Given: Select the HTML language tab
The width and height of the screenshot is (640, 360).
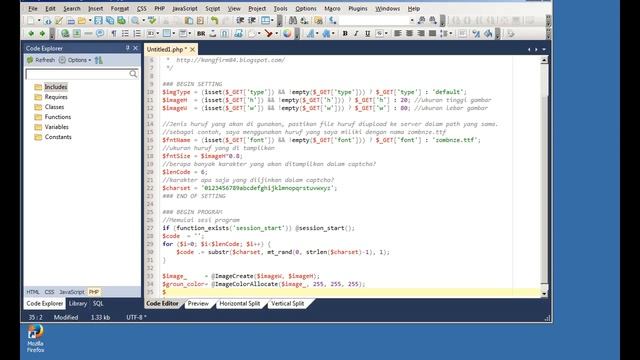Looking at the screenshot, I should click(33, 292).
